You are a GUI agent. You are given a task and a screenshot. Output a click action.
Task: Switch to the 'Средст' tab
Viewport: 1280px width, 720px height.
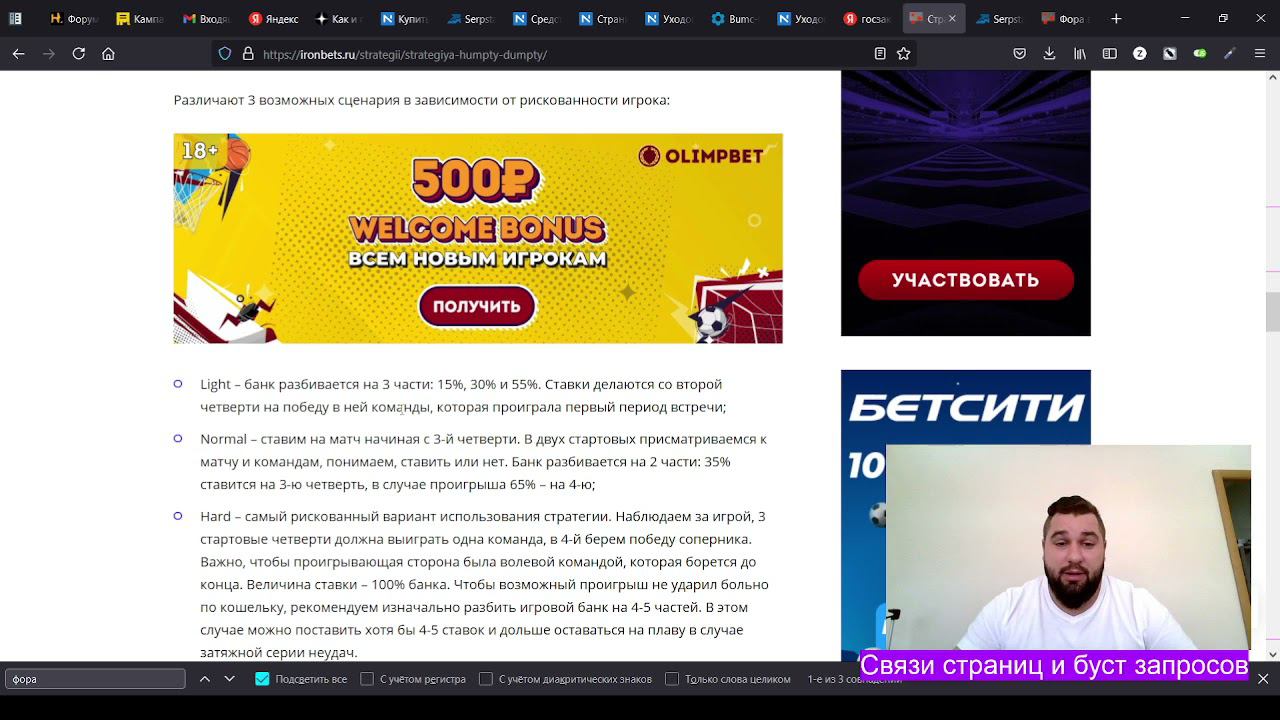point(537,18)
